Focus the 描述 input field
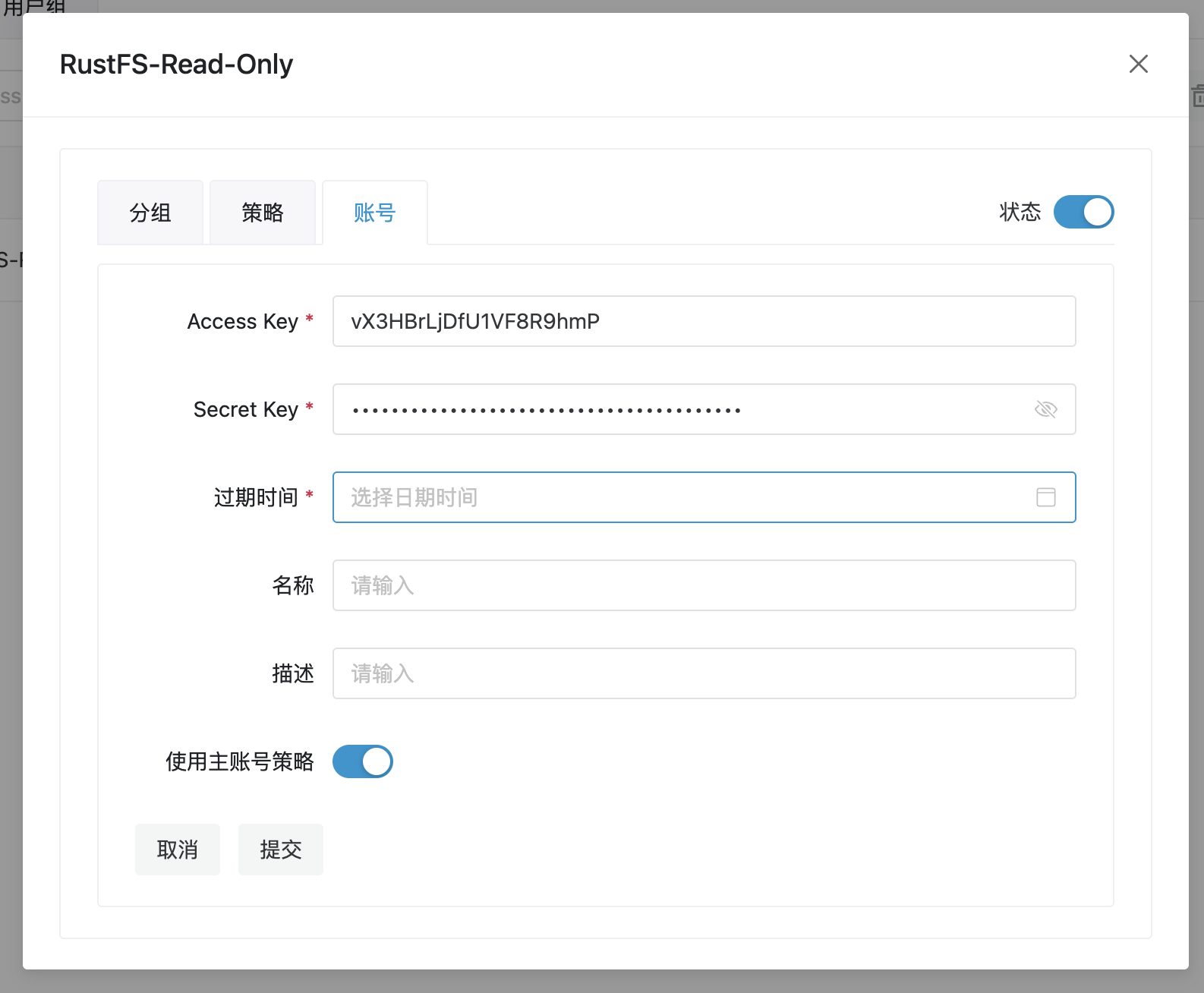The height and width of the screenshot is (993, 1204). (x=704, y=673)
